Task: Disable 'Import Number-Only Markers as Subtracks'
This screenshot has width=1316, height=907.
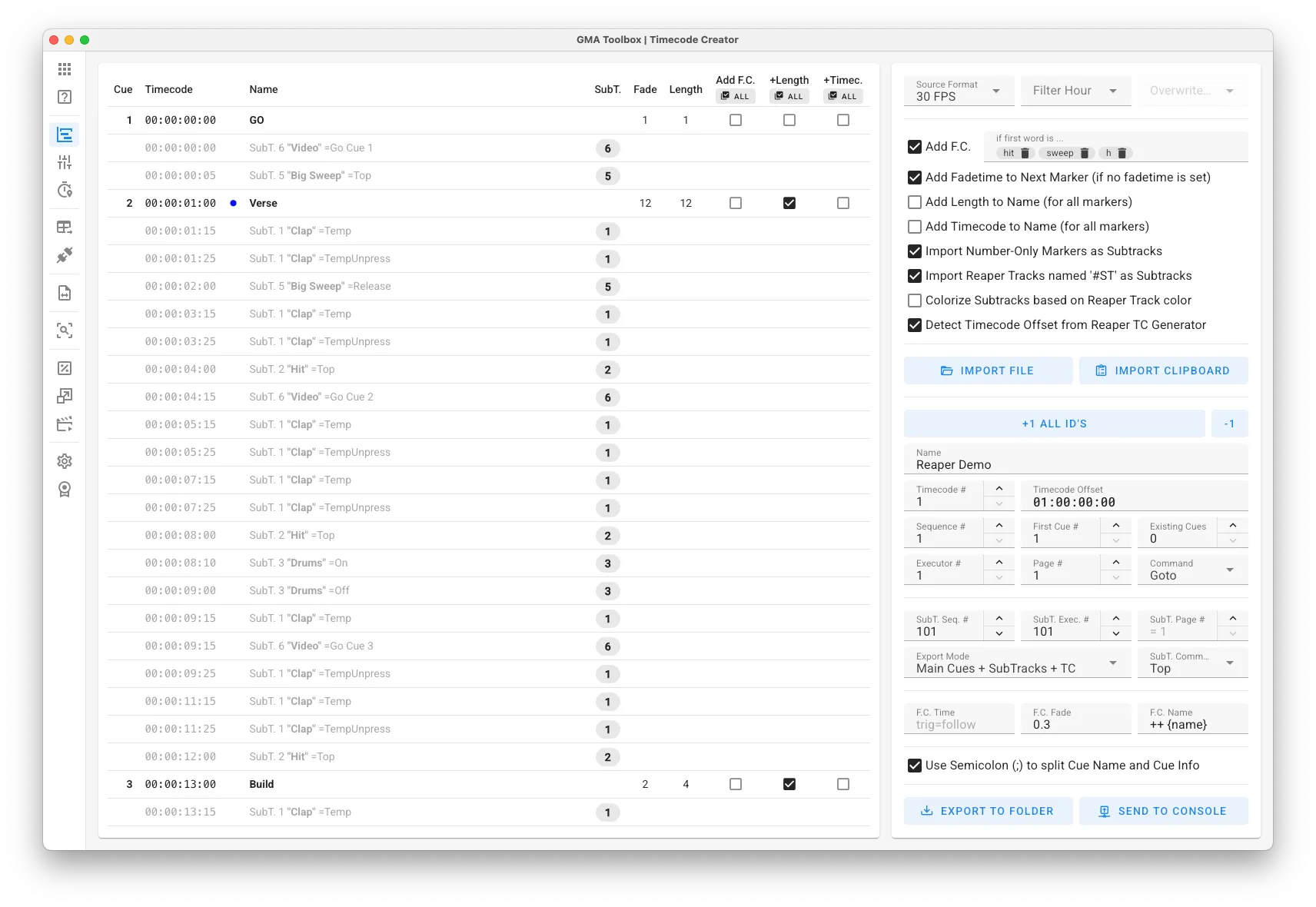Action: coord(915,251)
